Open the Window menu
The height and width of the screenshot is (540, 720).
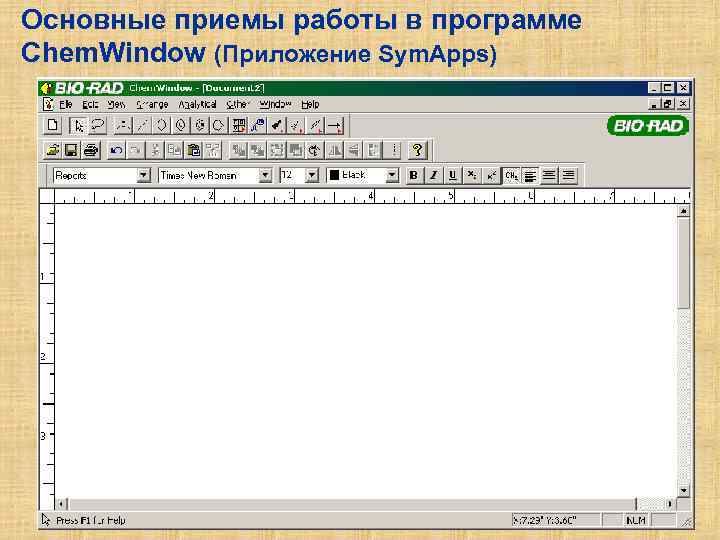click(275, 105)
